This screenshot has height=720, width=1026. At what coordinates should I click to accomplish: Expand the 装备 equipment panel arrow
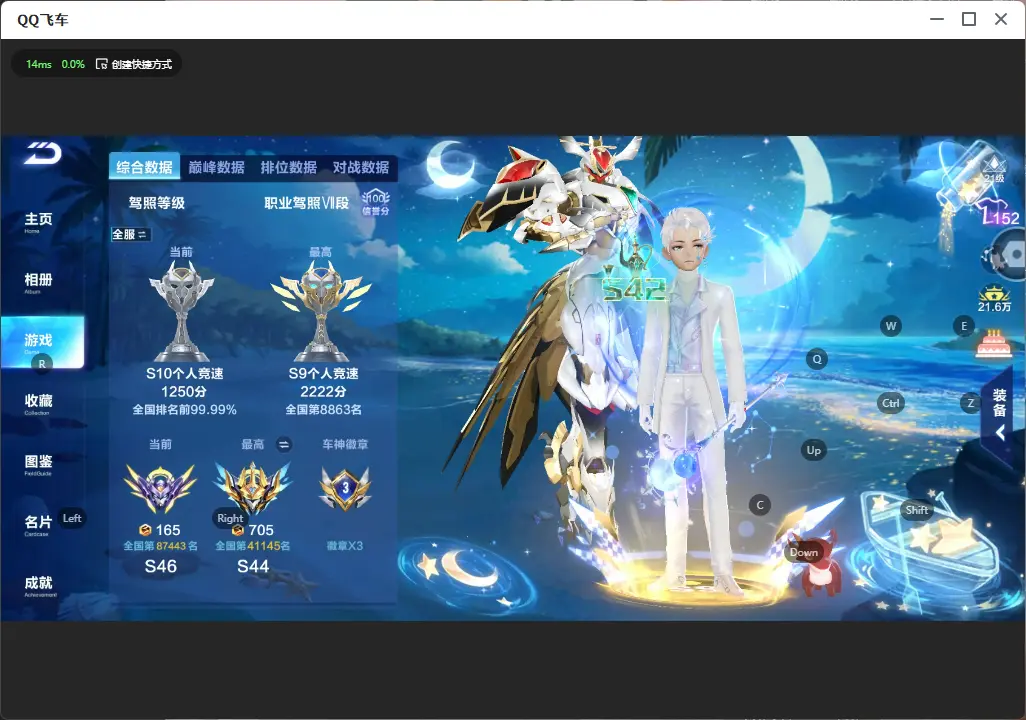[x=1000, y=433]
